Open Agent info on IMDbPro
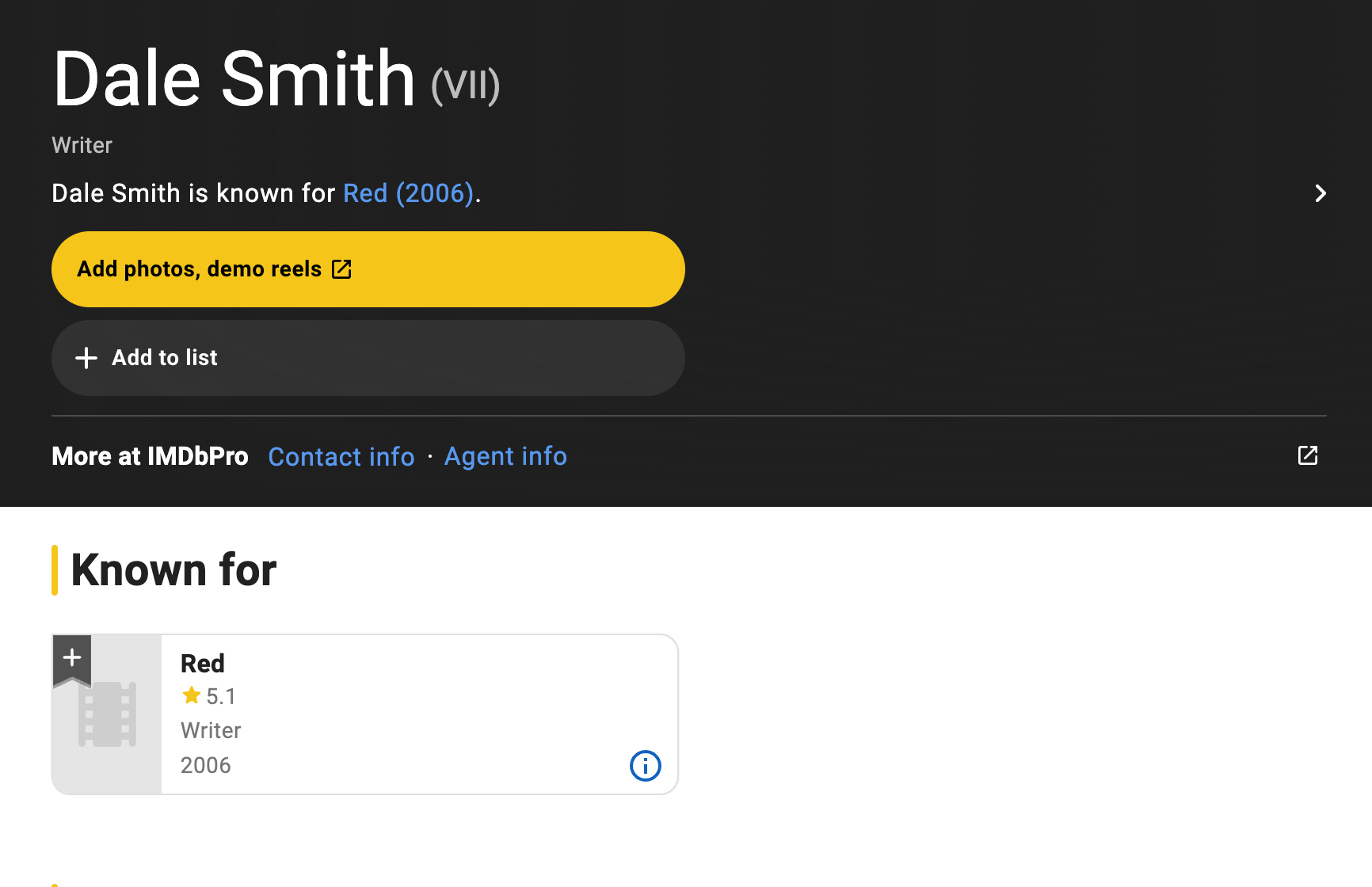This screenshot has height=887, width=1372. [x=505, y=456]
